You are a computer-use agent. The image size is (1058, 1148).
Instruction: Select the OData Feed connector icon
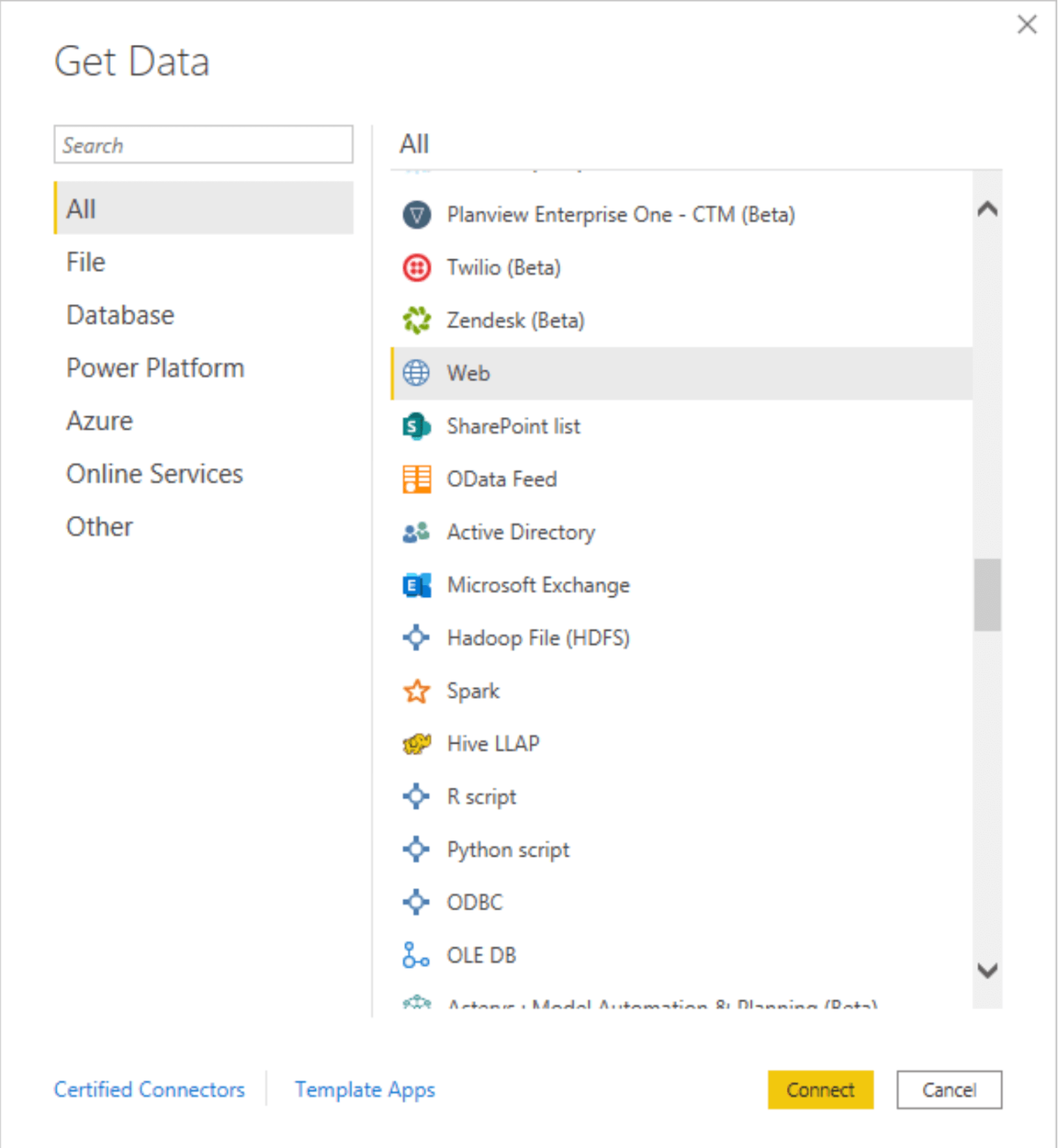[x=416, y=479]
